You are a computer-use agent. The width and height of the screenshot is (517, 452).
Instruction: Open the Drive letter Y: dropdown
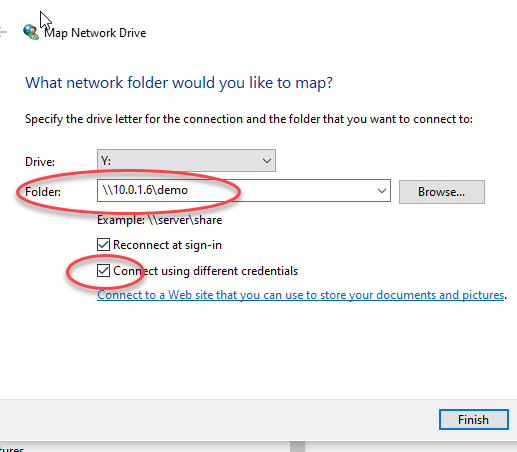tap(186, 161)
